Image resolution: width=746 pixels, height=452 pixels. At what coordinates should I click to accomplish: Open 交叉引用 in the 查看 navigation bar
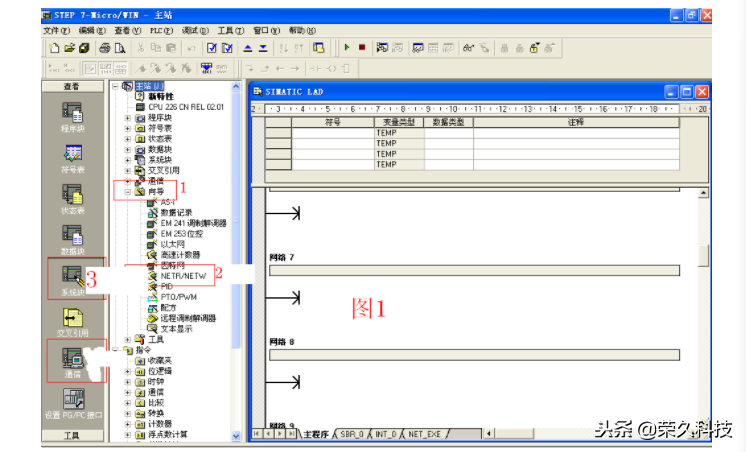[x=72, y=322]
